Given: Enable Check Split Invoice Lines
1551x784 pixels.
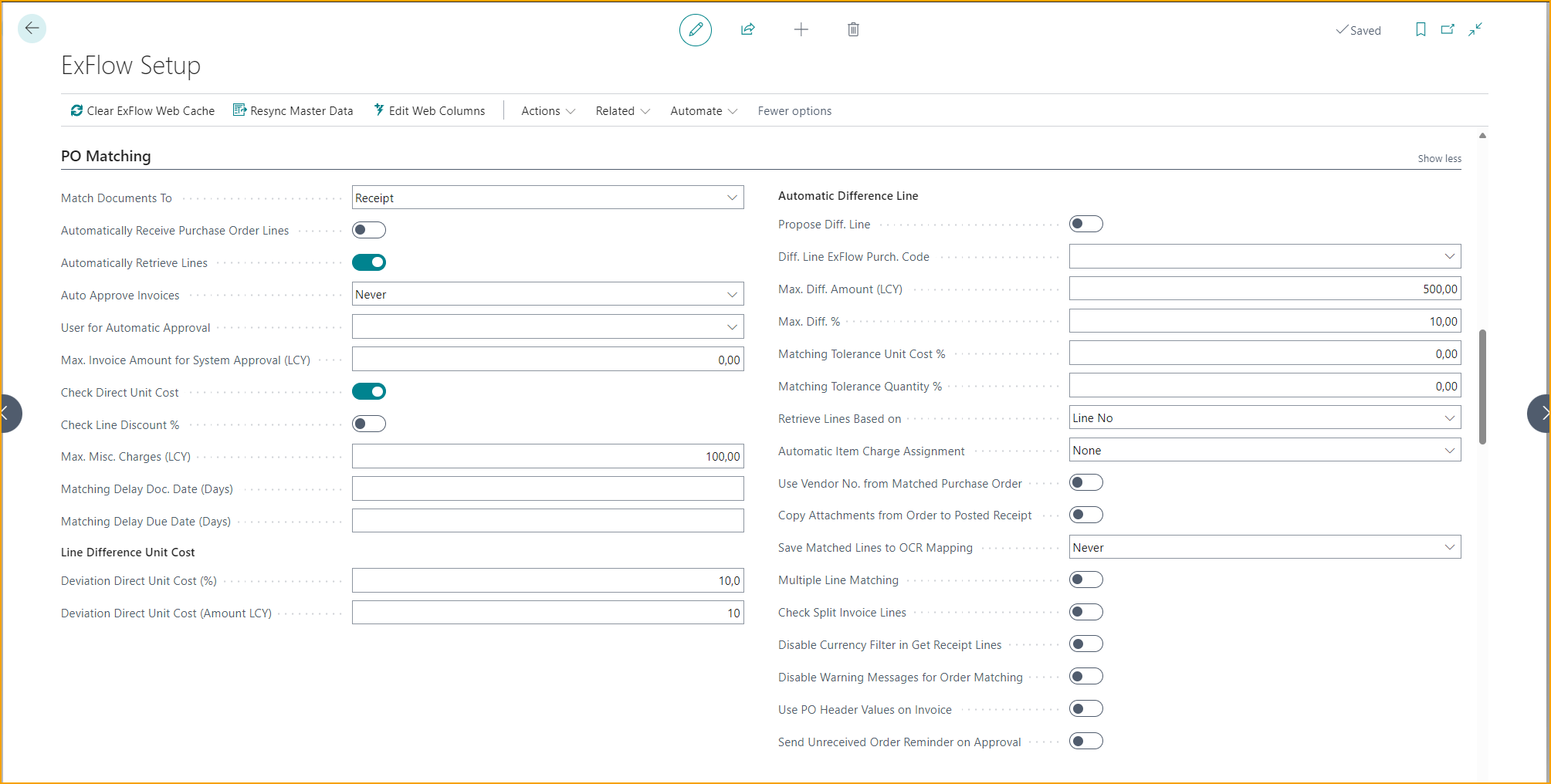Looking at the screenshot, I should tap(1086, 612).
